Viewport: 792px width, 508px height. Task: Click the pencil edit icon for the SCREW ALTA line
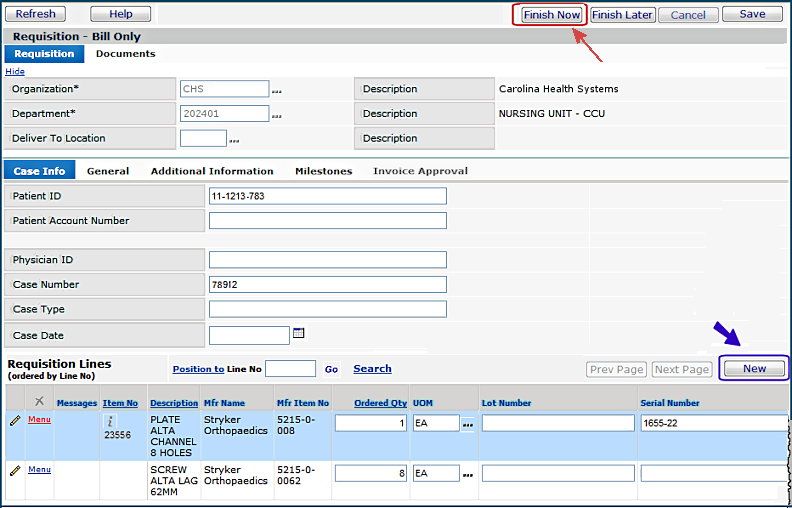(15, 470)
